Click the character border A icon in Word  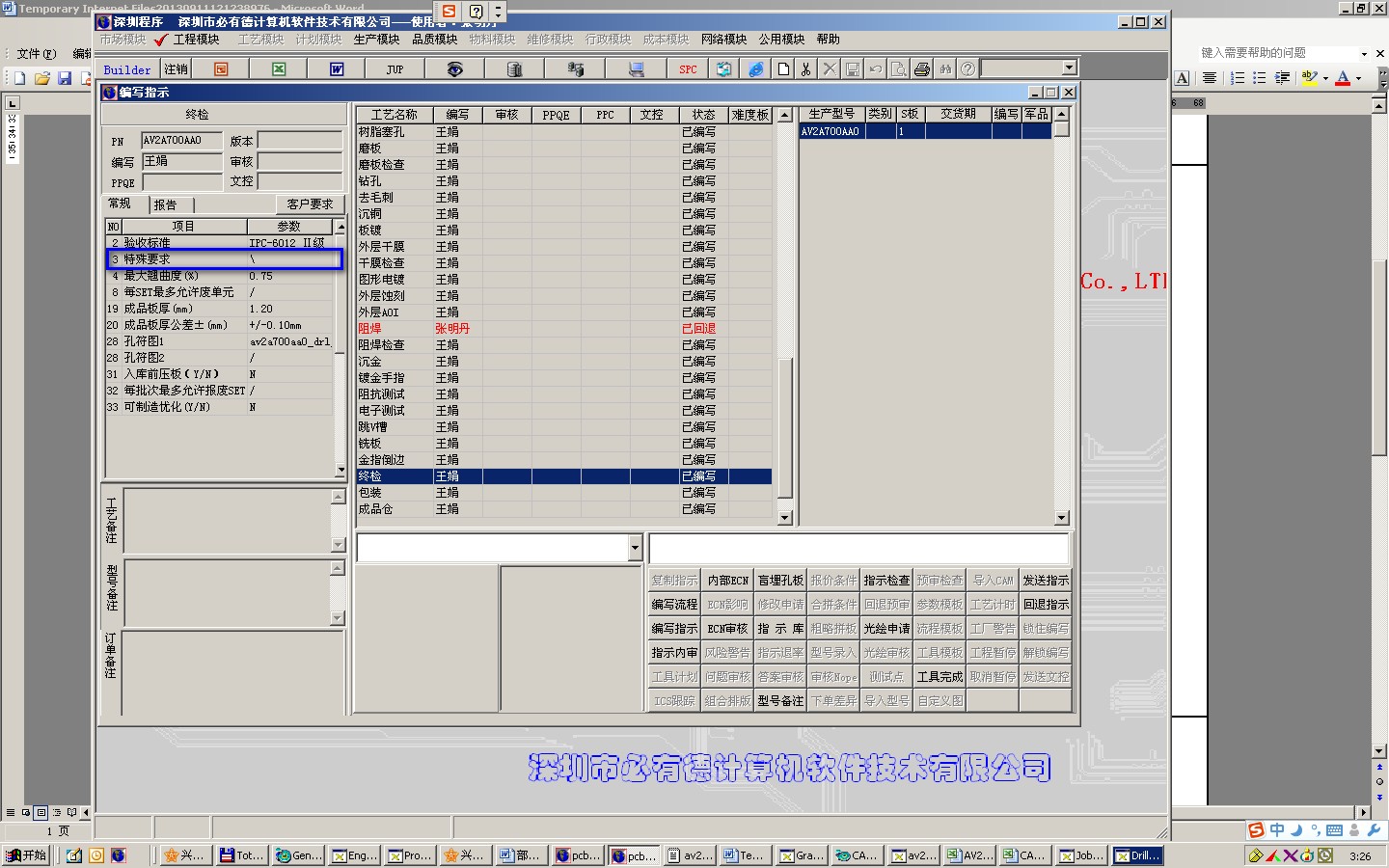click(x=1183, y=78)
